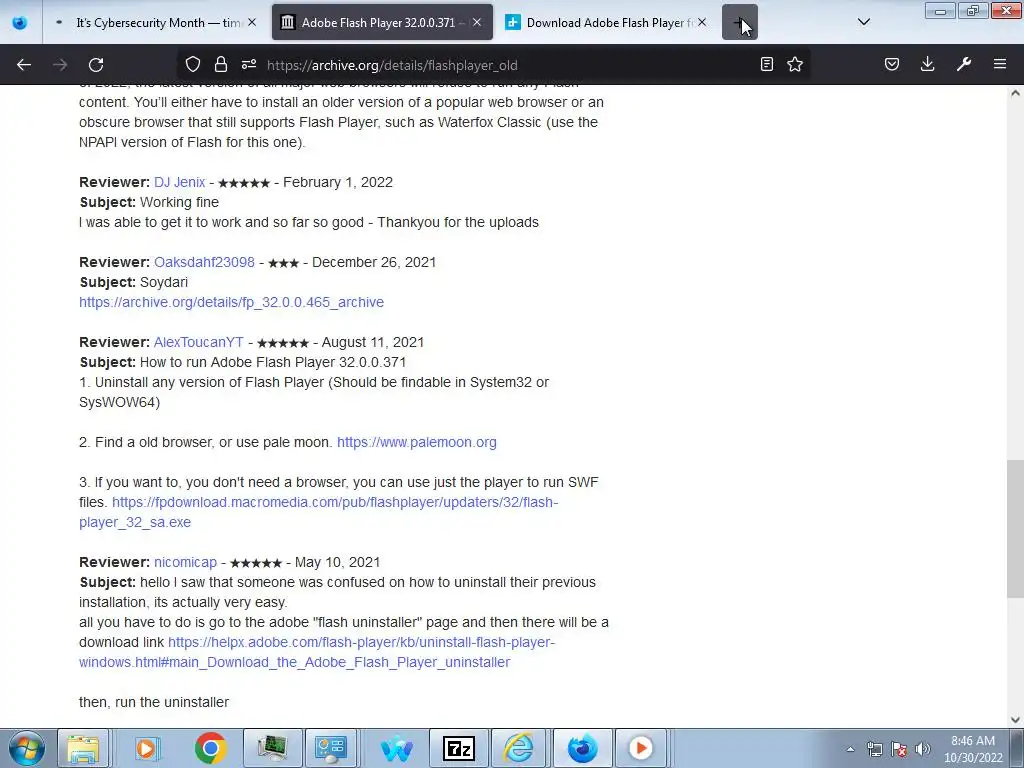Show hidden system tray icons
Viewport: 1024px width, 768px height.
coord(850,749)
